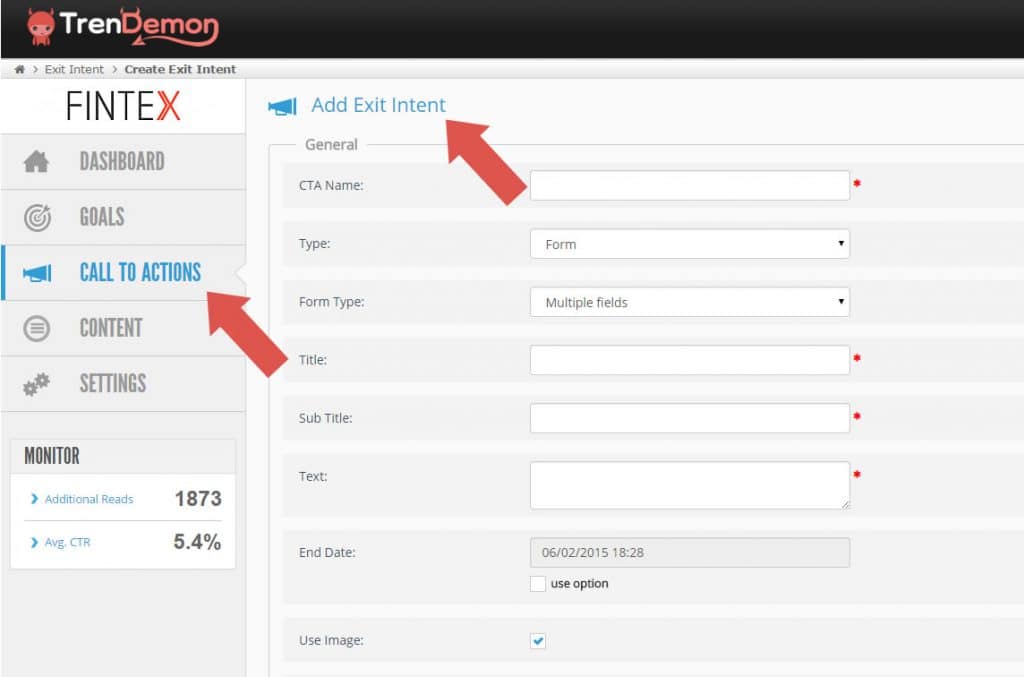Click the Settings gears icon

37,384
